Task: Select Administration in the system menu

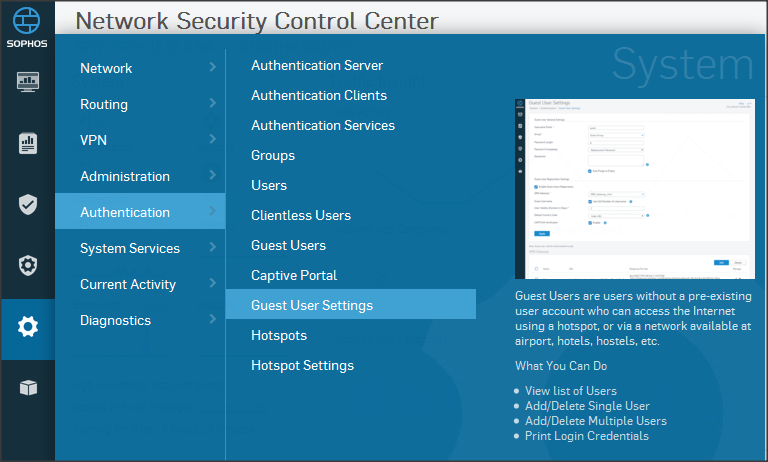Action: click(x=125, y=176)
